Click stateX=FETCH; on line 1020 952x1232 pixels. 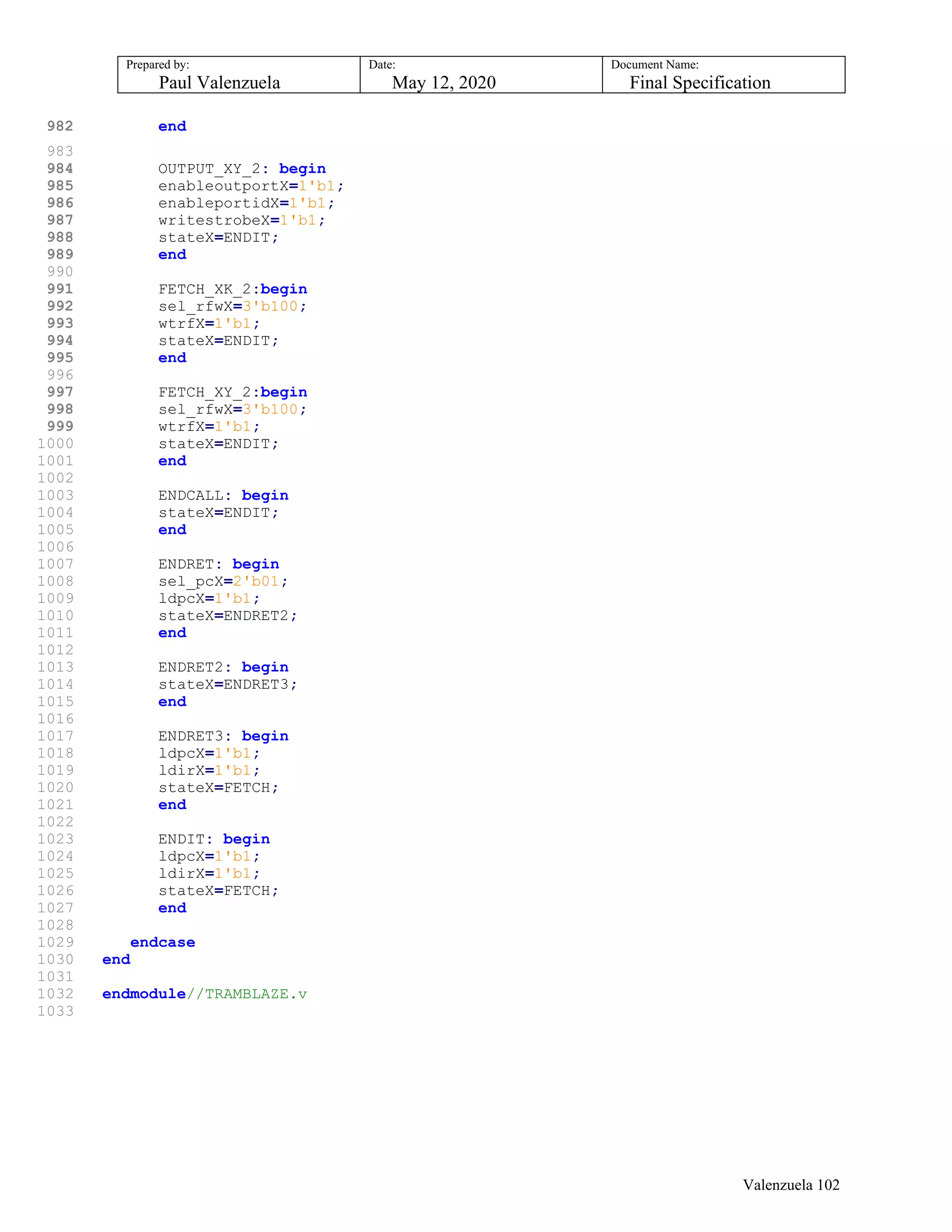219,788
